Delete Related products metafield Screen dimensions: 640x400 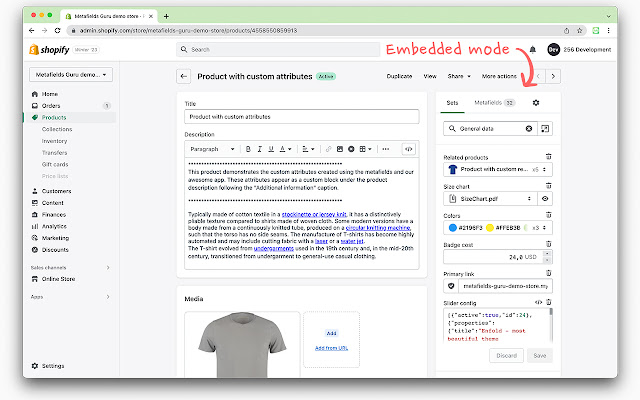point(549,157)
